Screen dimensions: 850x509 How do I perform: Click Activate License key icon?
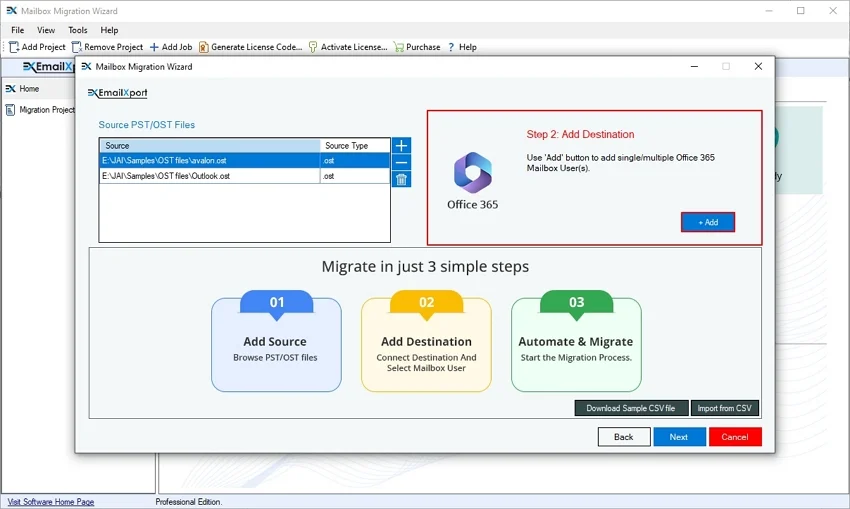pyautogui.click(x=313, y=47)
